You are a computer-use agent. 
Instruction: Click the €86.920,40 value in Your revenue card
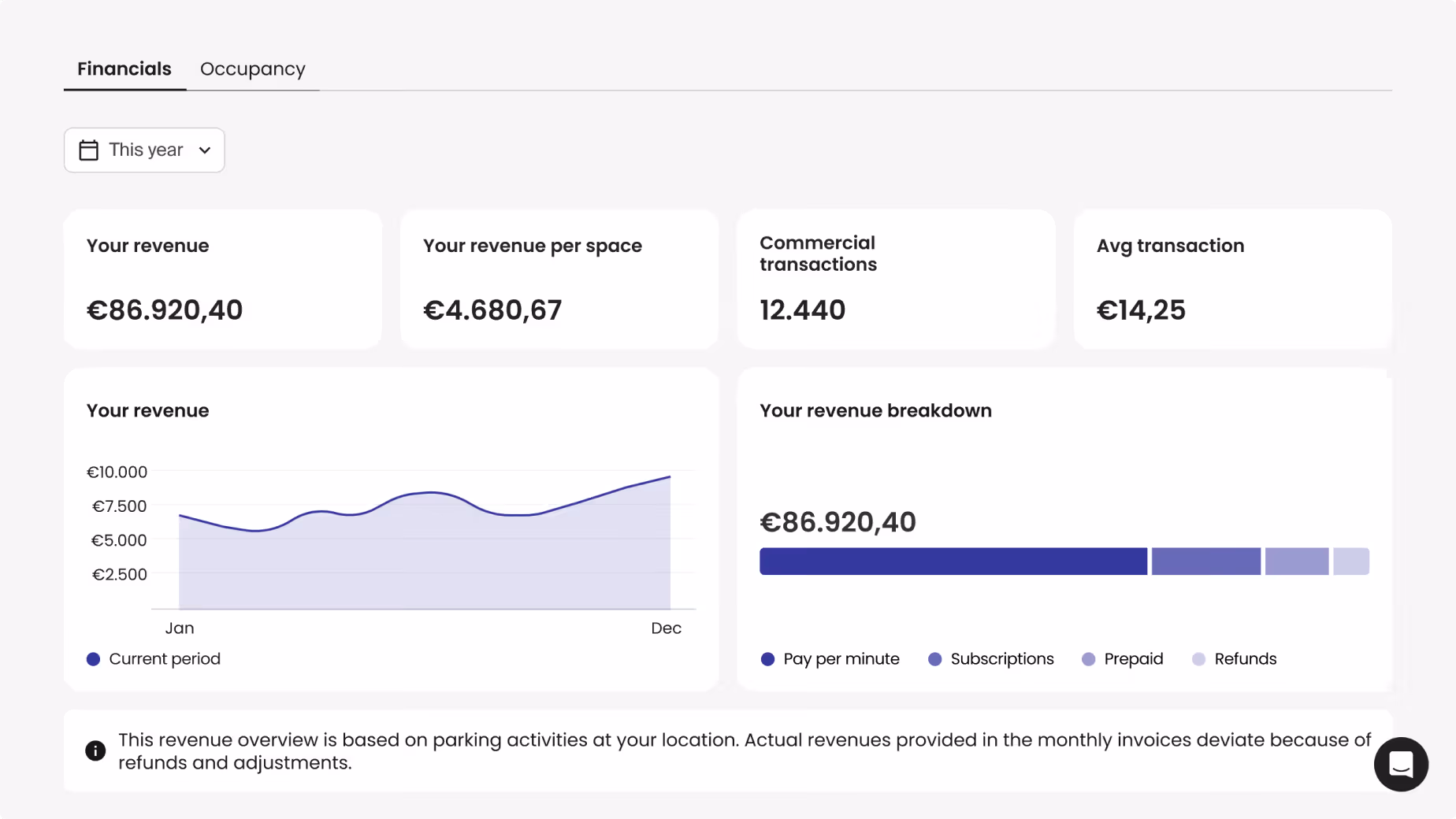point(165,310)
